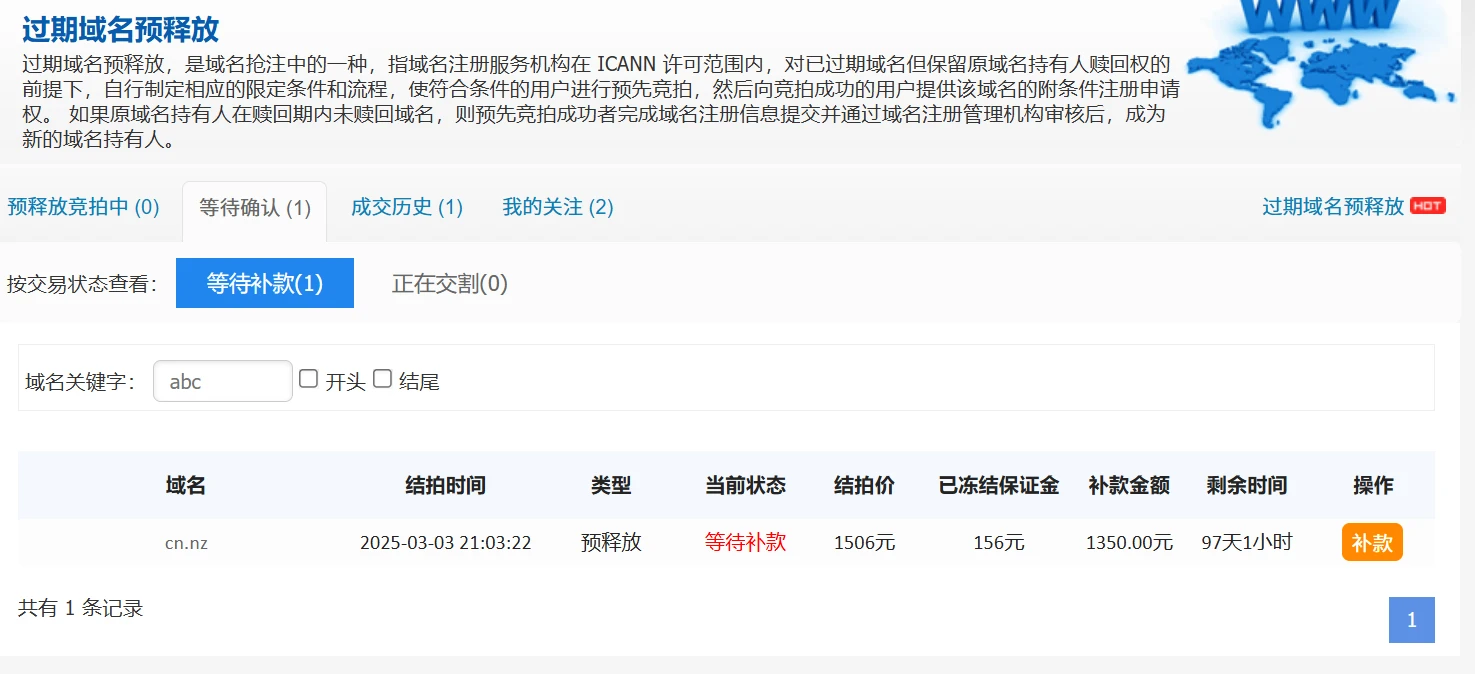Viewport: 1475px width, 674px height.
Task: Go to page 1 in pagination
Action: point(1411,620)
